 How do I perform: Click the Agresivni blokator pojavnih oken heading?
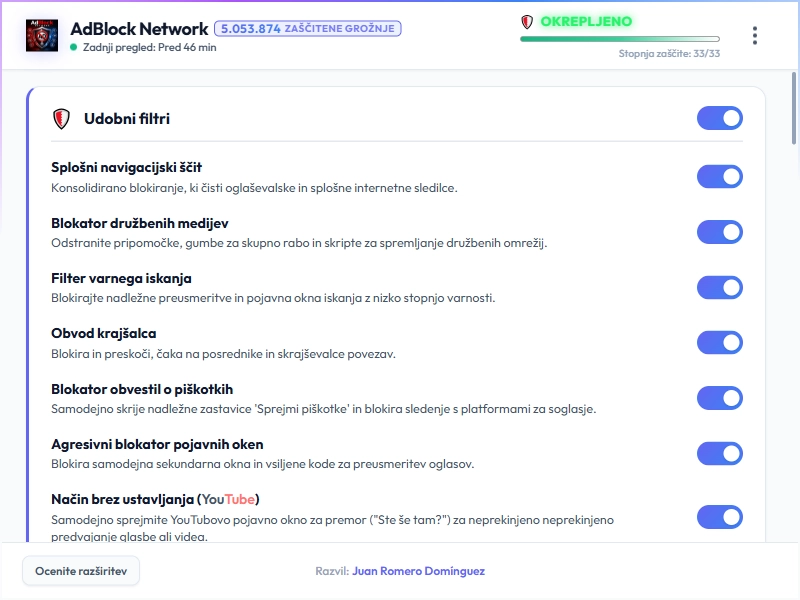tap(157, 444)
